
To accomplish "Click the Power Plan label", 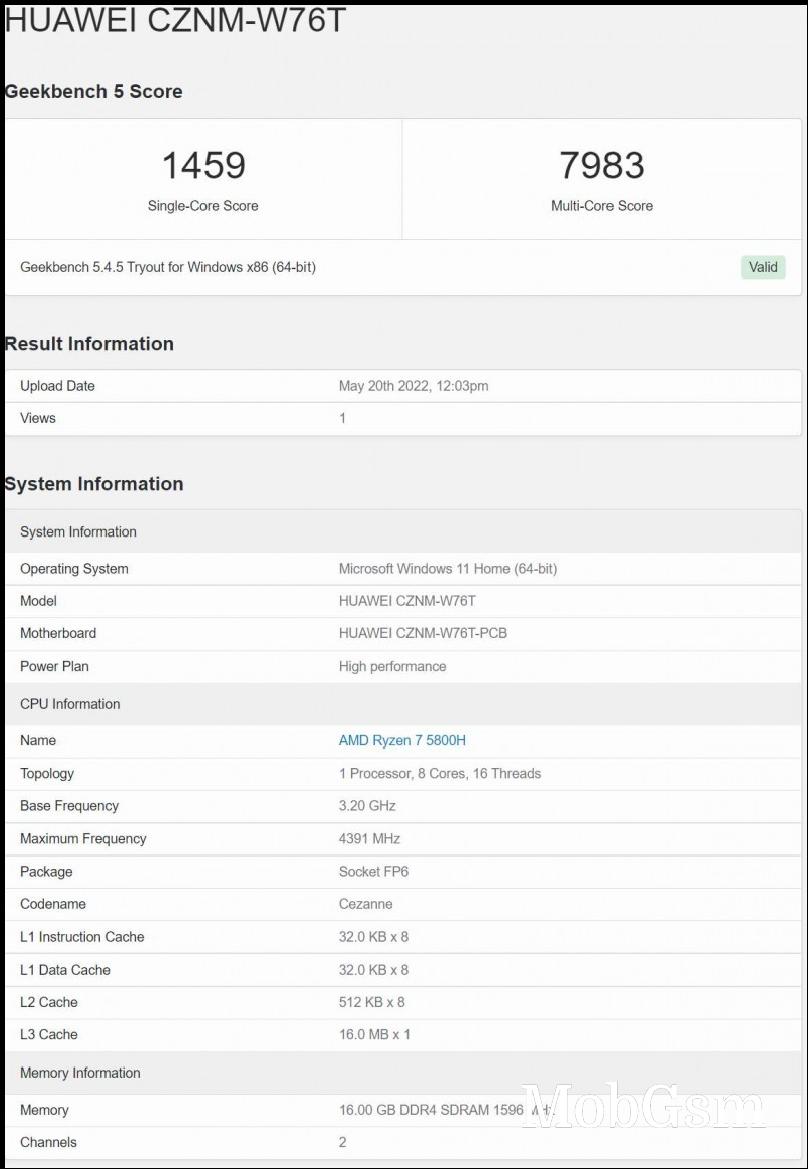I will [54, 667].
